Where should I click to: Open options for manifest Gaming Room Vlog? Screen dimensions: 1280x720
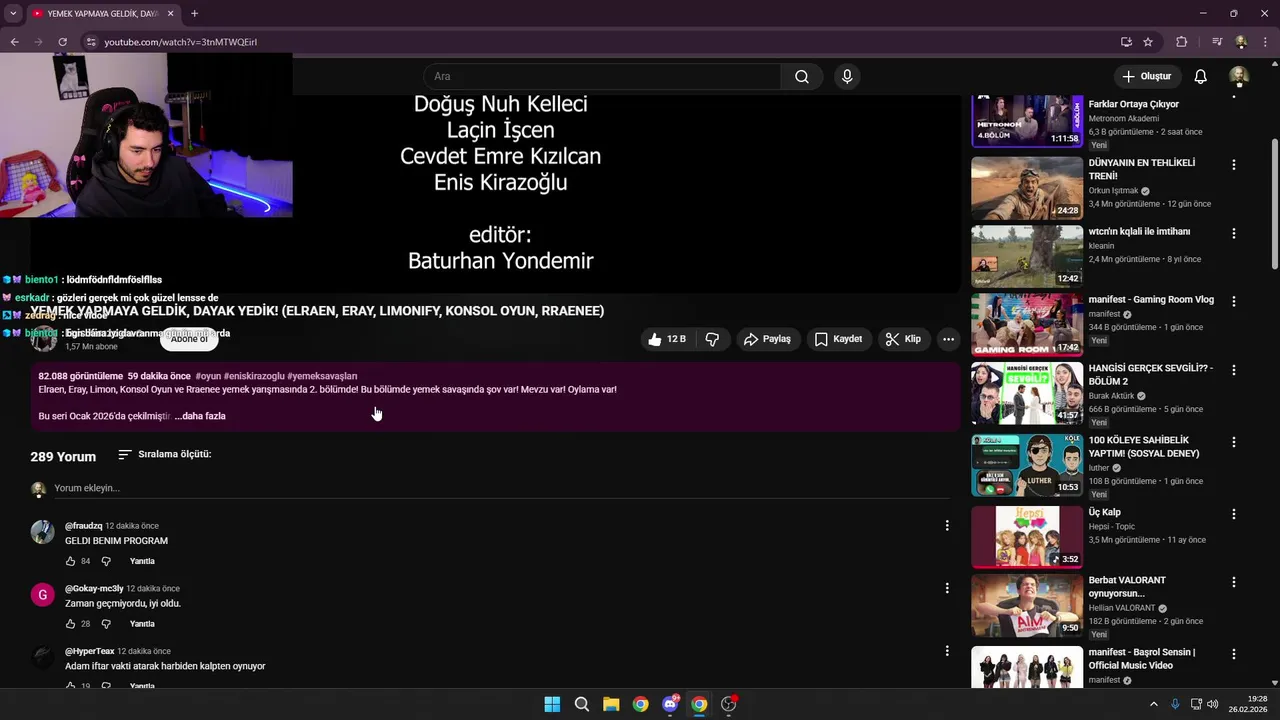click(1233, 301)
